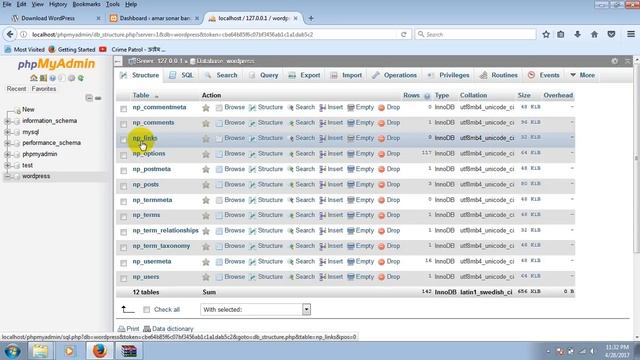Click the green reload navigation icon
Image resolution: width=640 pixels, height=360 pixels.
click(x=81, y=78)
